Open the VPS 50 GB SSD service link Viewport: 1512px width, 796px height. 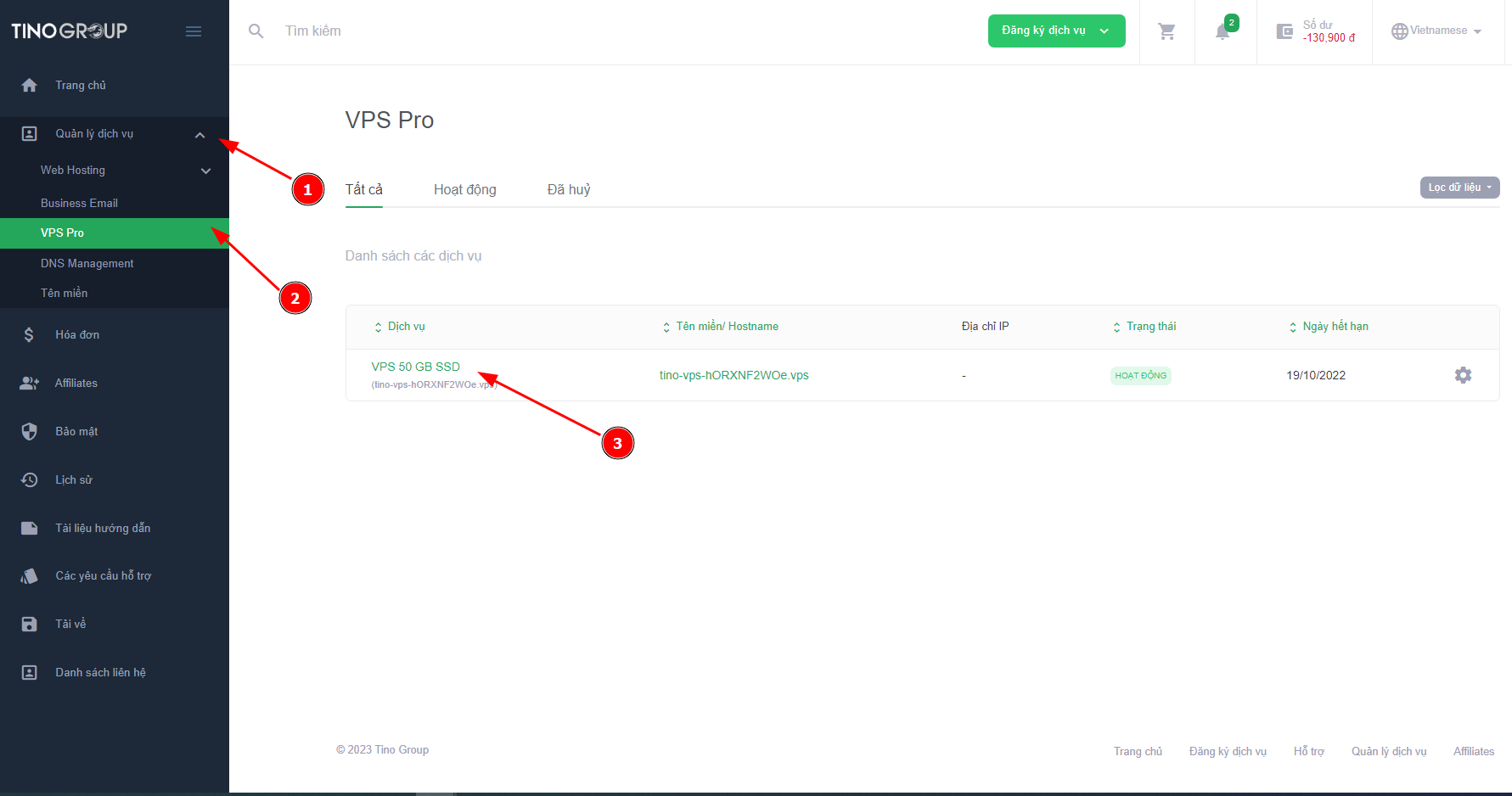[x=415, y=367]
